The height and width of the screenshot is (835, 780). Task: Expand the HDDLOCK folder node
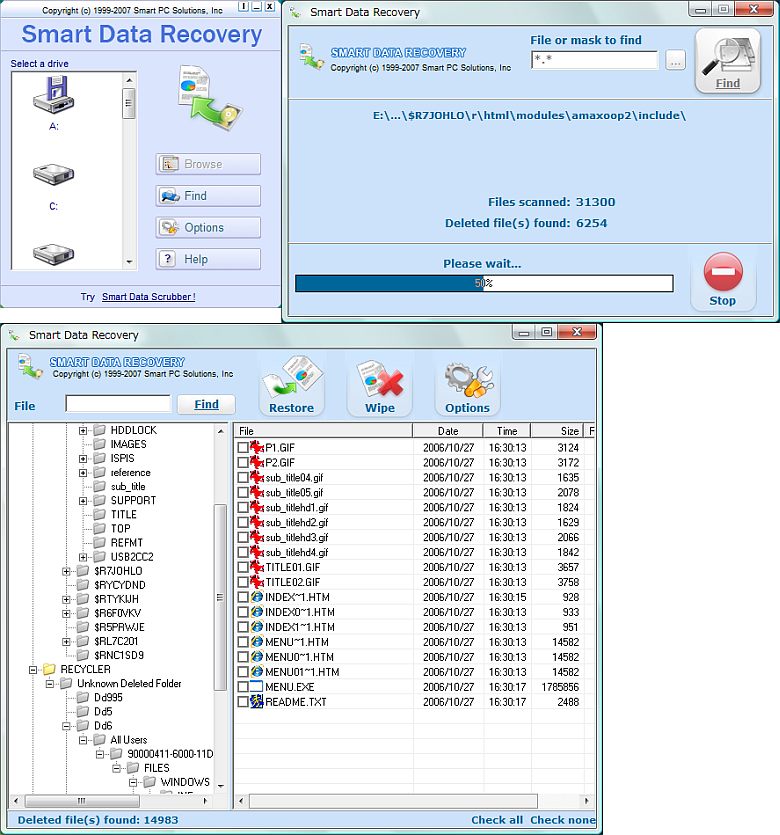click(x=83, y=430)
